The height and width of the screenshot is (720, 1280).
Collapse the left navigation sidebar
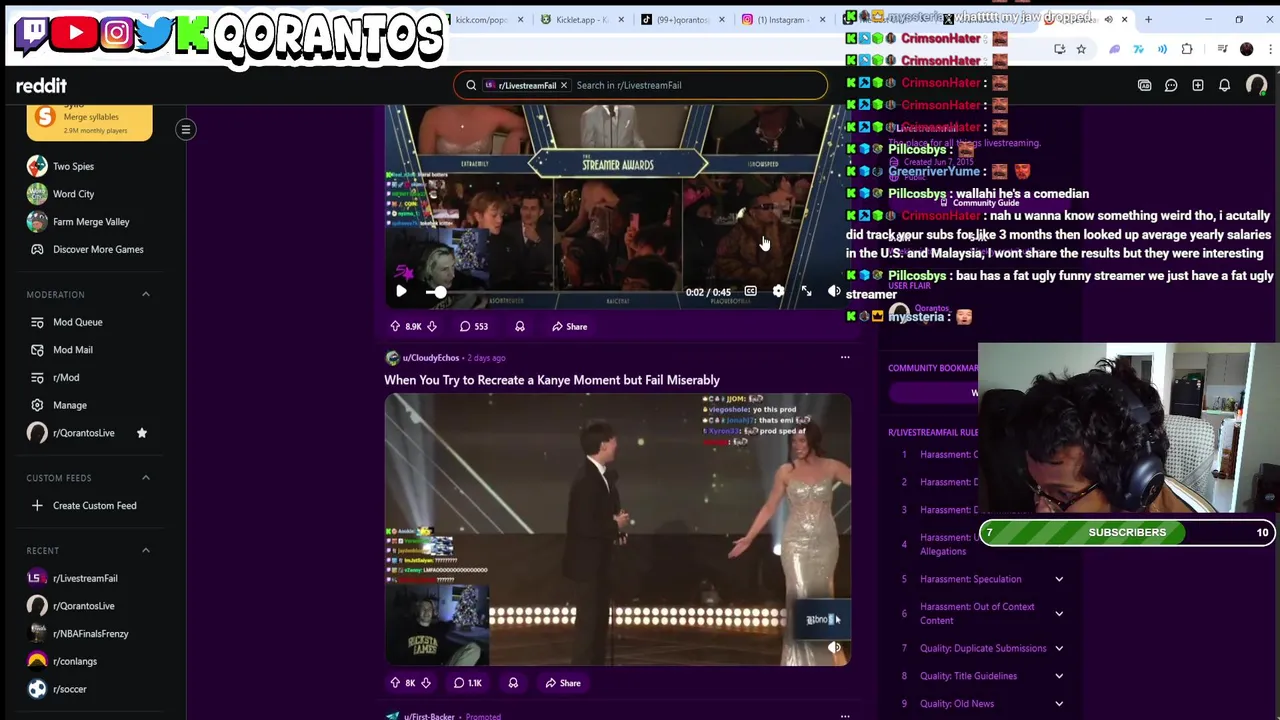(185, 129)
